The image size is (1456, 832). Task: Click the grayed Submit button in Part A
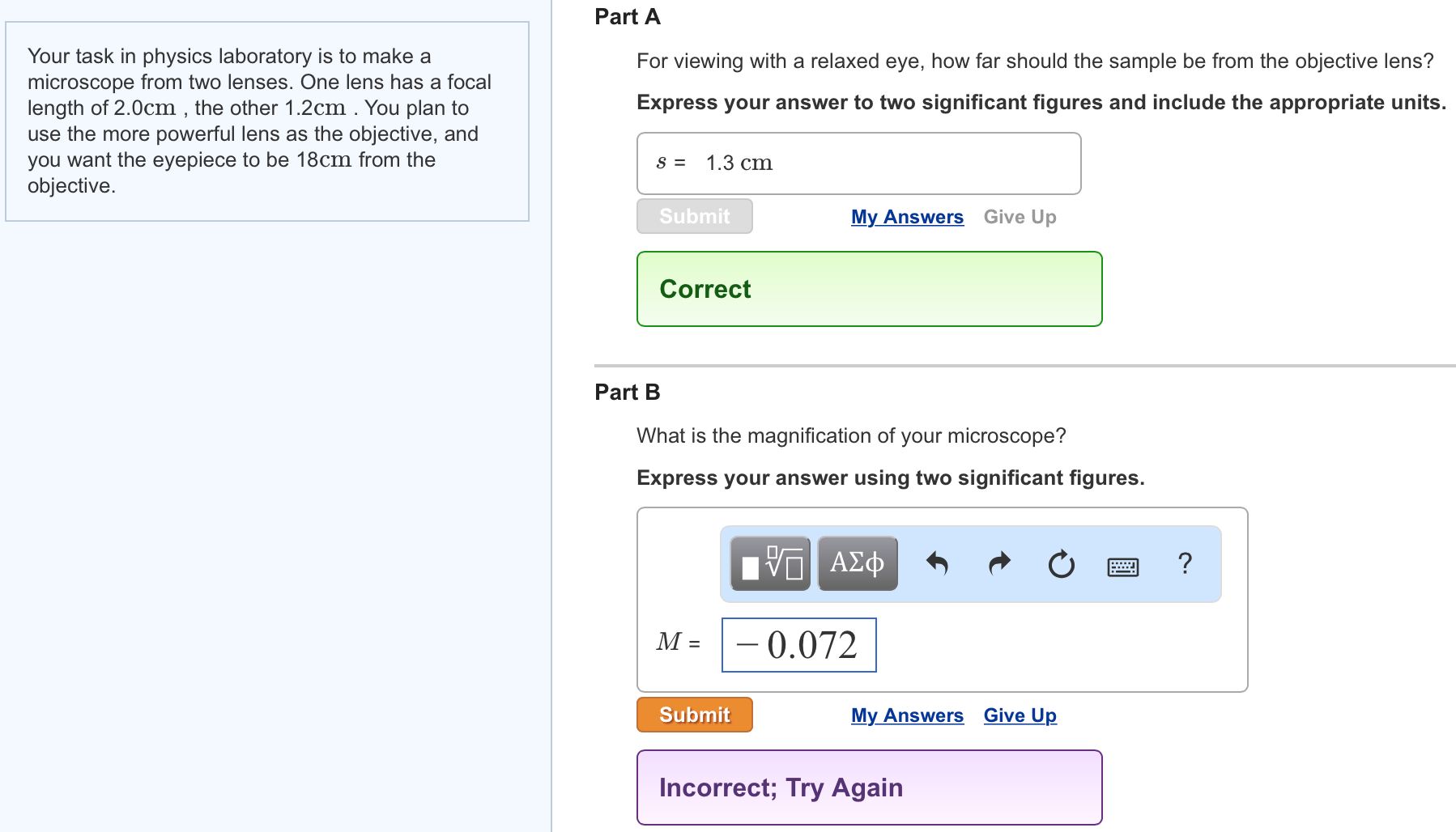693,216
